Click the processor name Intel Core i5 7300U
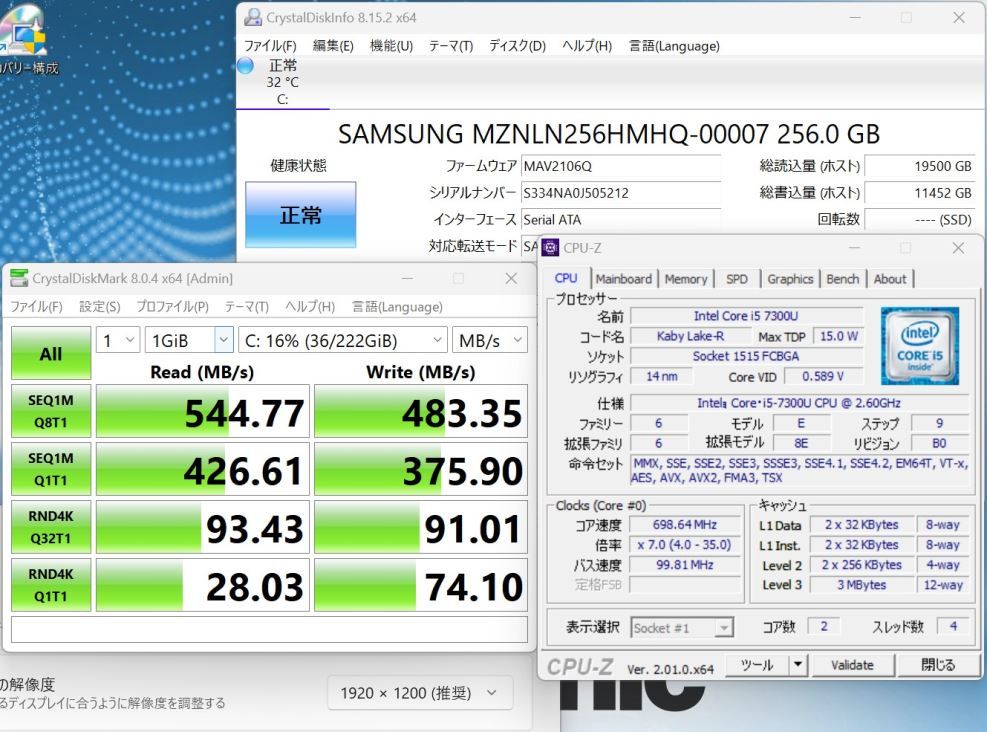 [x=747, y=315]
